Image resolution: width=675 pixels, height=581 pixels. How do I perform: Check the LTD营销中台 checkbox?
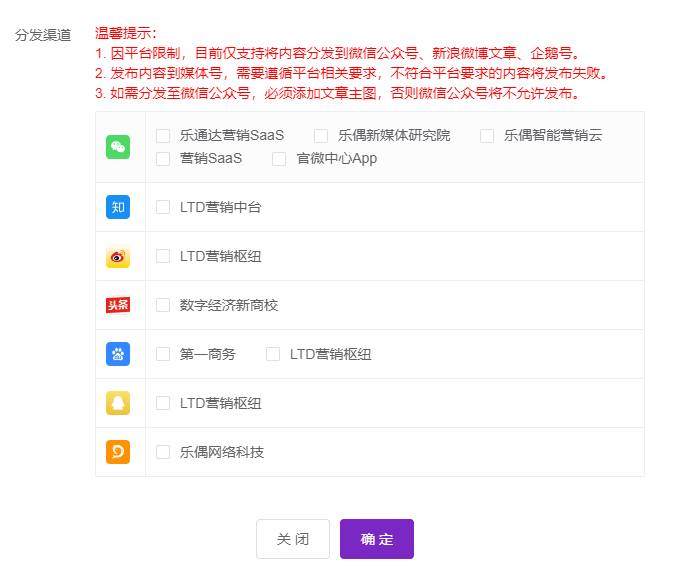[163, 207]
